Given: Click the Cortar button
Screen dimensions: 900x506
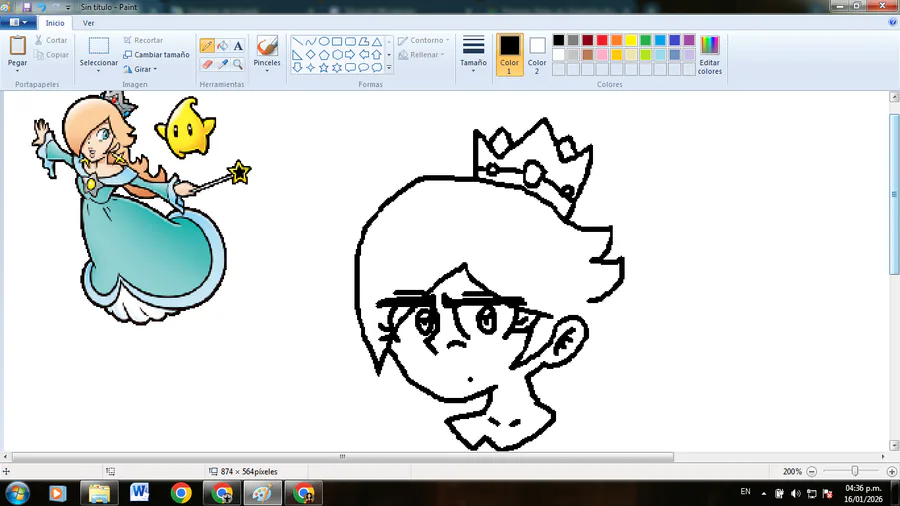Looking at the screenshot, I should [51, 40].
